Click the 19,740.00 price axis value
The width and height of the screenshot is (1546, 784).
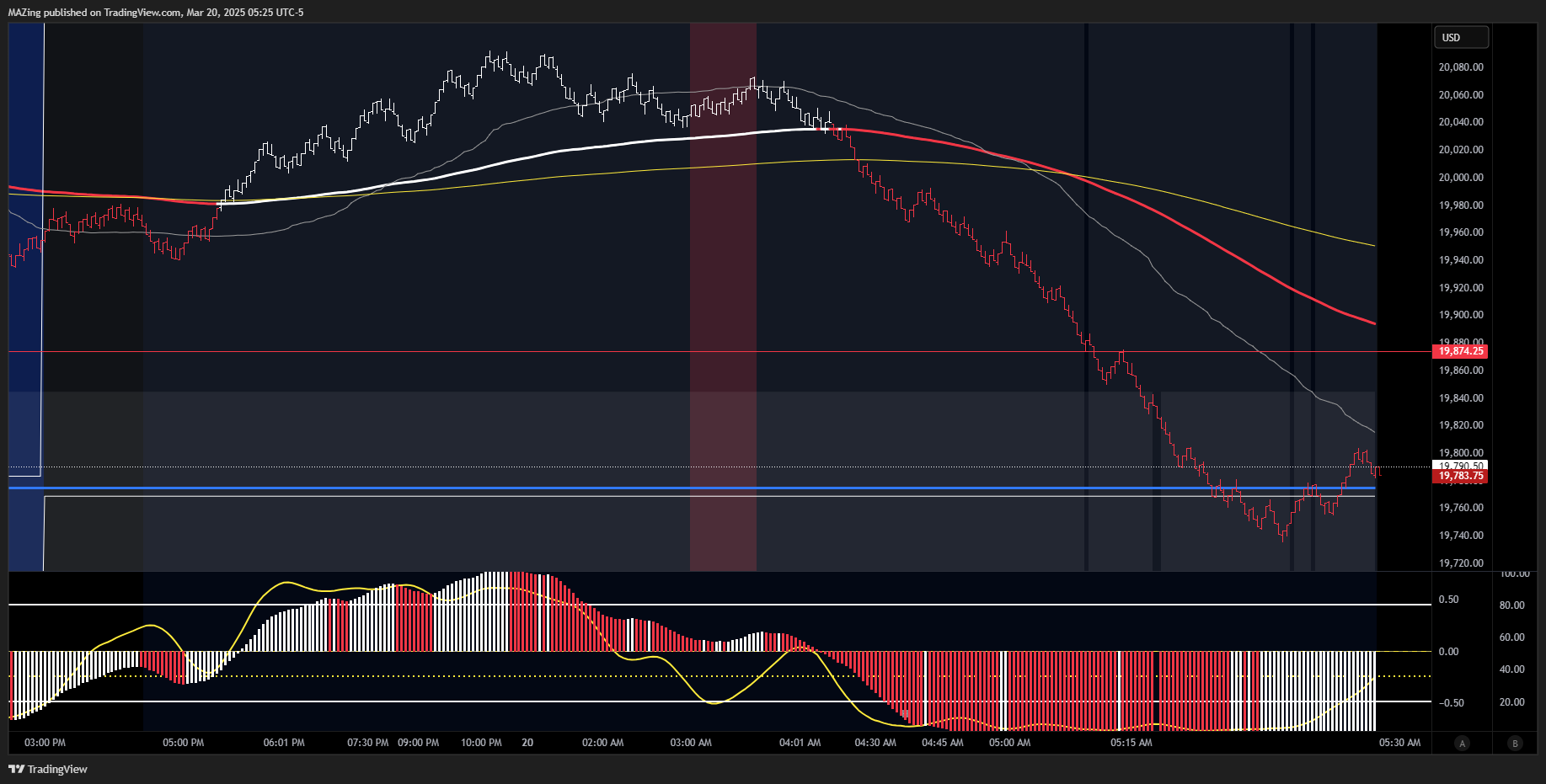1461,536
